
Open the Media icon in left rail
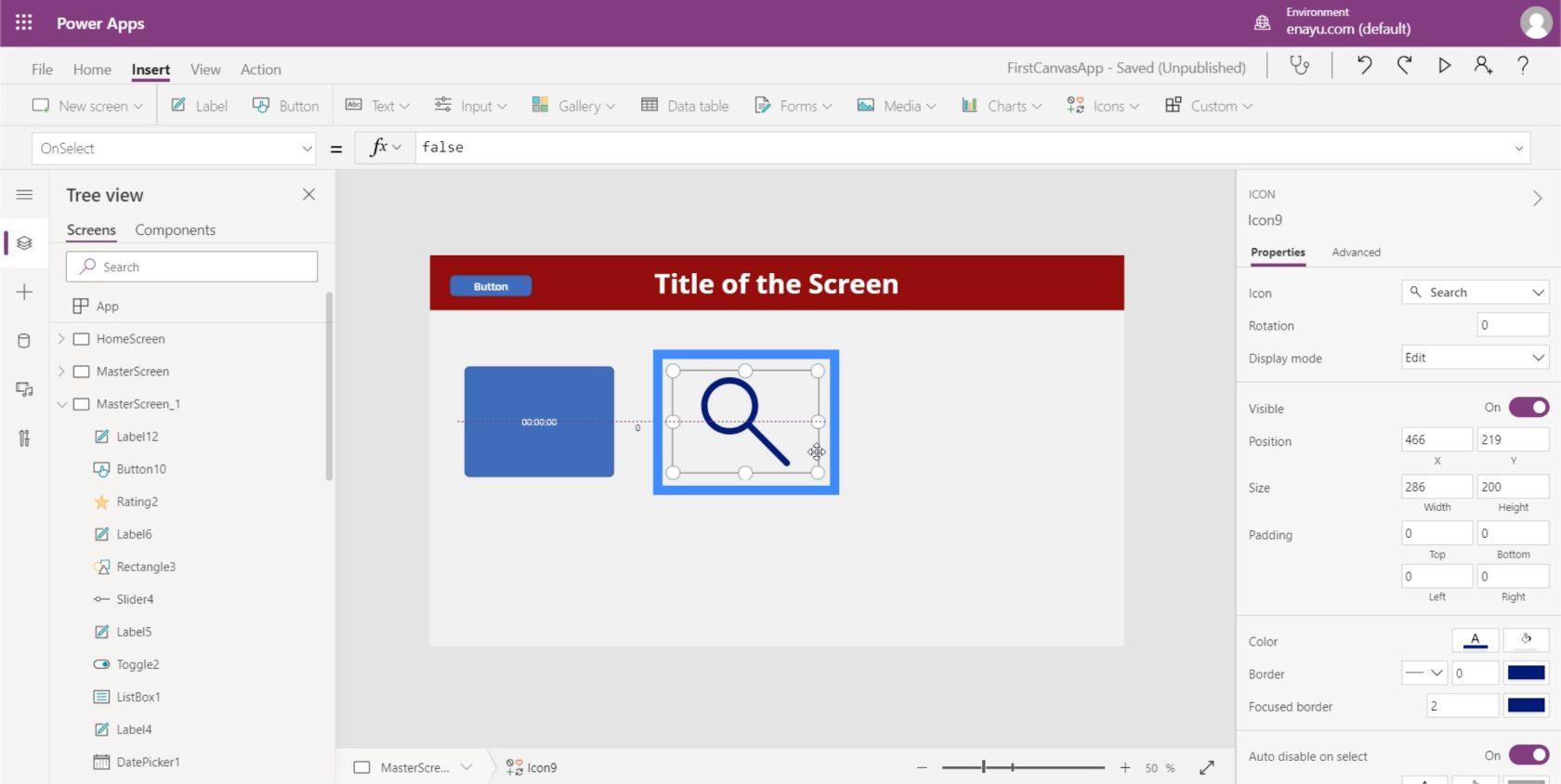pos(24,389)
